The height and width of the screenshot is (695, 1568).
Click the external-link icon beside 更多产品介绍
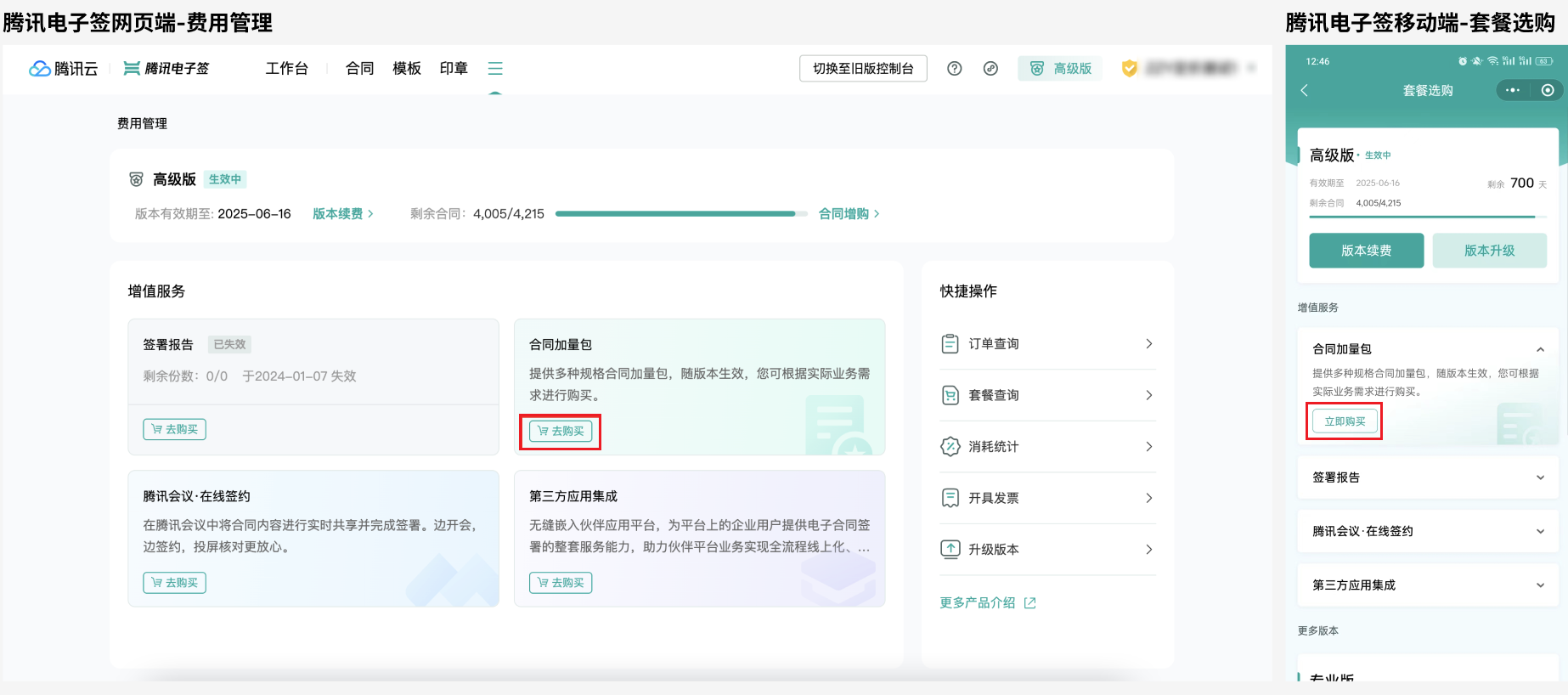(1030, 603)
